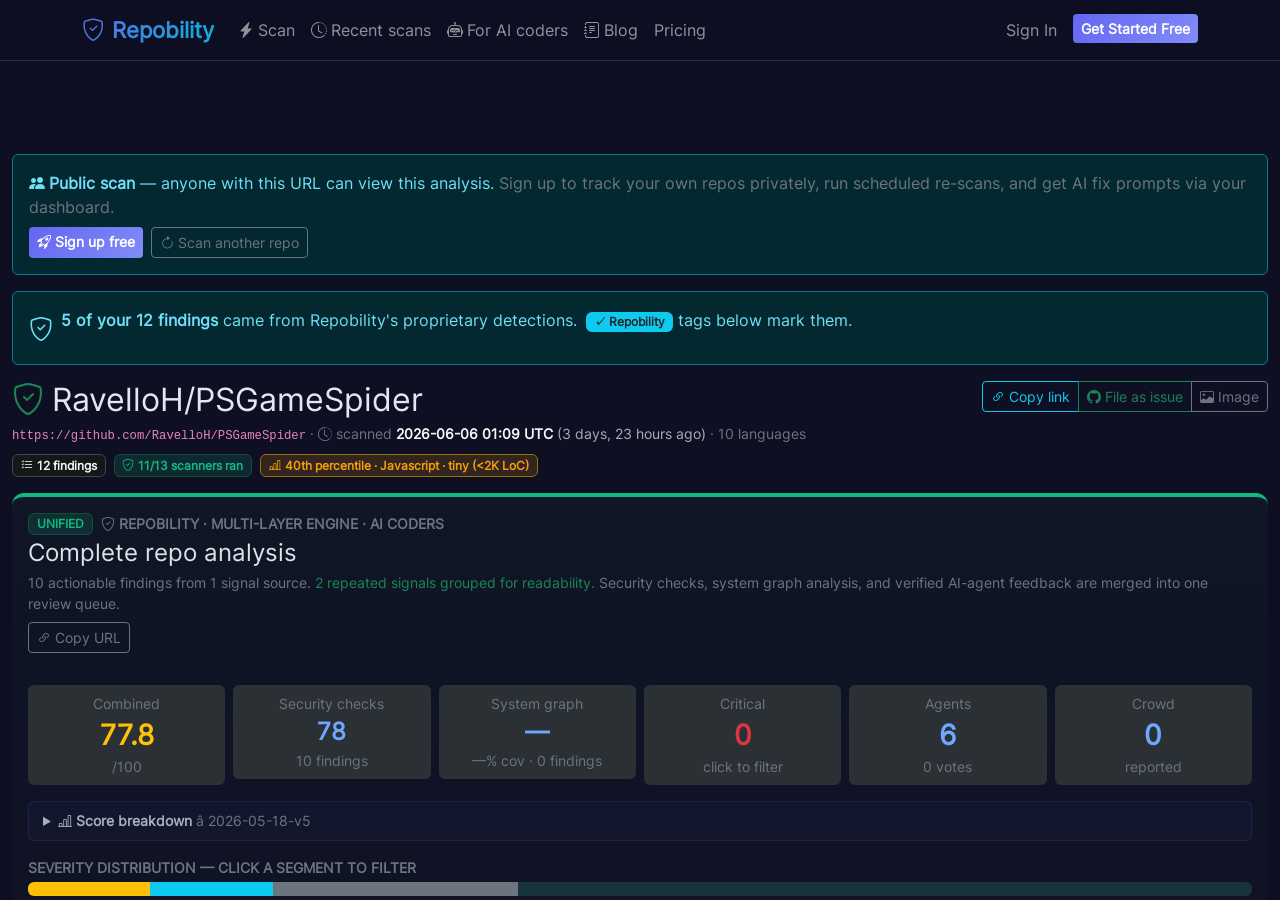1280x900 pixels.
Task: Click the Image export button
Action: tap(1229, 396)
